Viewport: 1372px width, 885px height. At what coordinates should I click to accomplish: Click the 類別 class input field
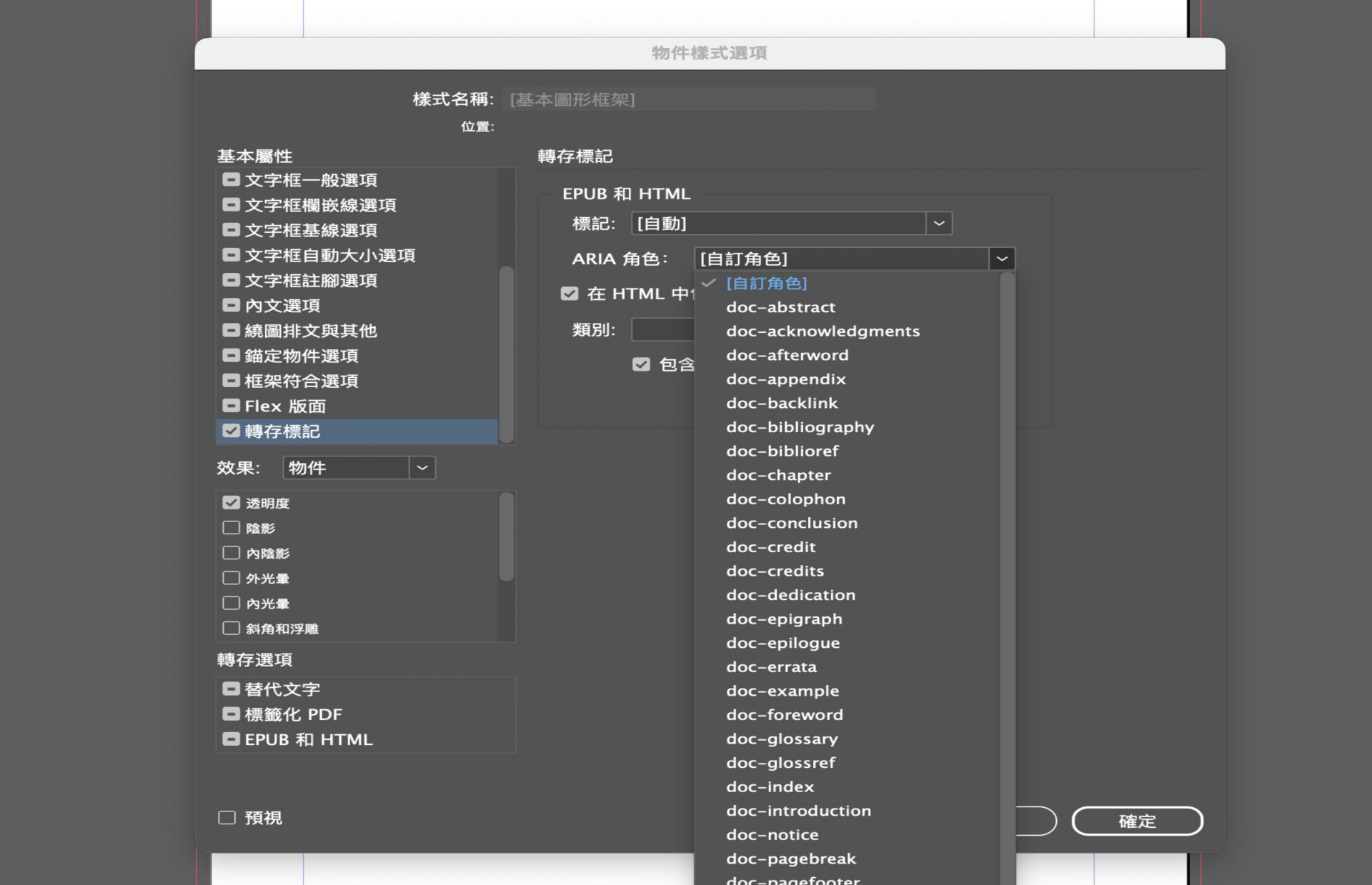pyautogui.click(x=662, y=330)
